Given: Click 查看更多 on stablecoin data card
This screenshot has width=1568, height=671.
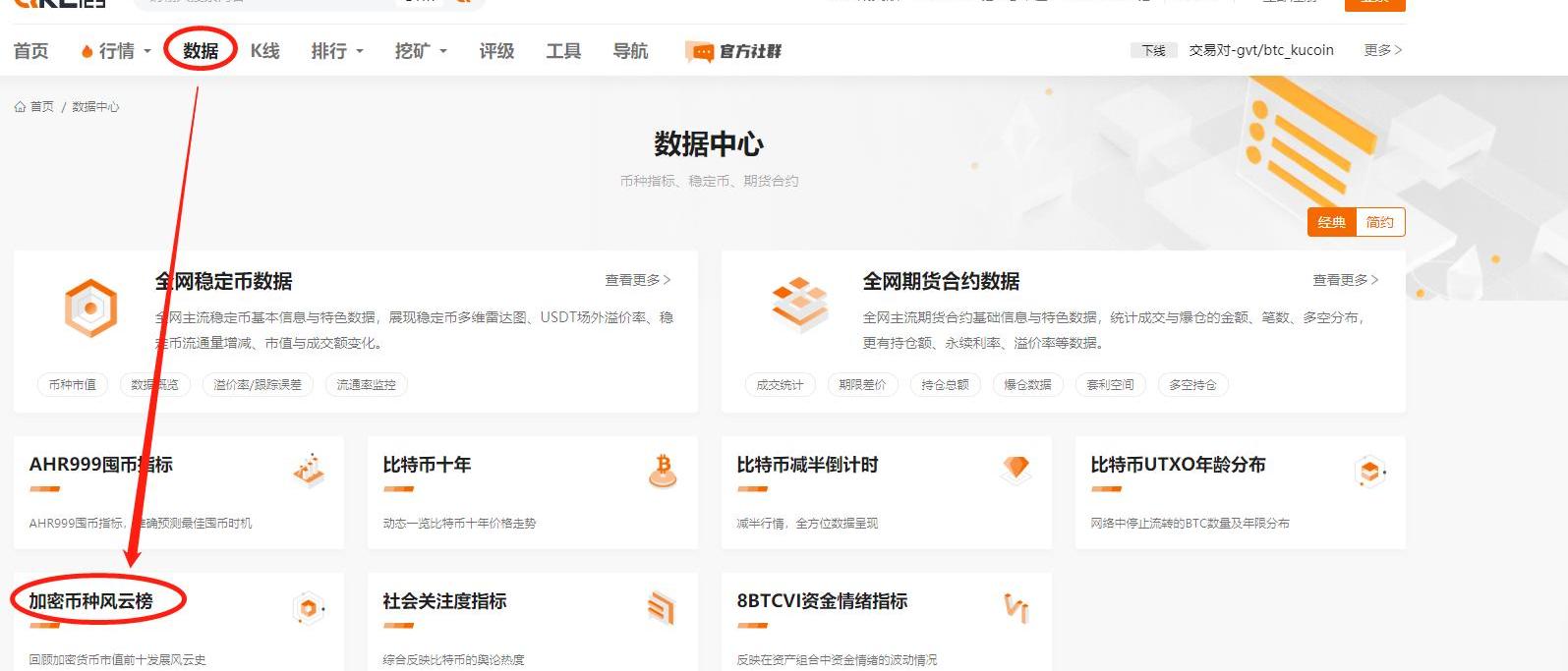Looking at the screenshot, I should pos(637,280).
